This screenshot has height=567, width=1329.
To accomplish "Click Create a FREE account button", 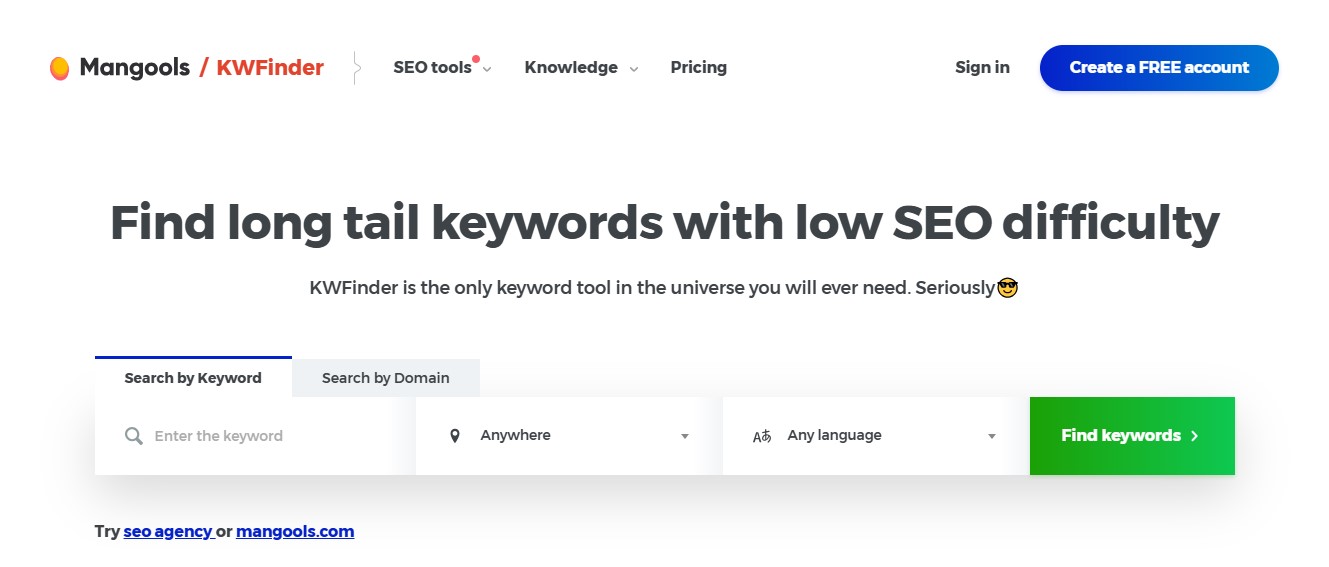I will click(1159, 68).
